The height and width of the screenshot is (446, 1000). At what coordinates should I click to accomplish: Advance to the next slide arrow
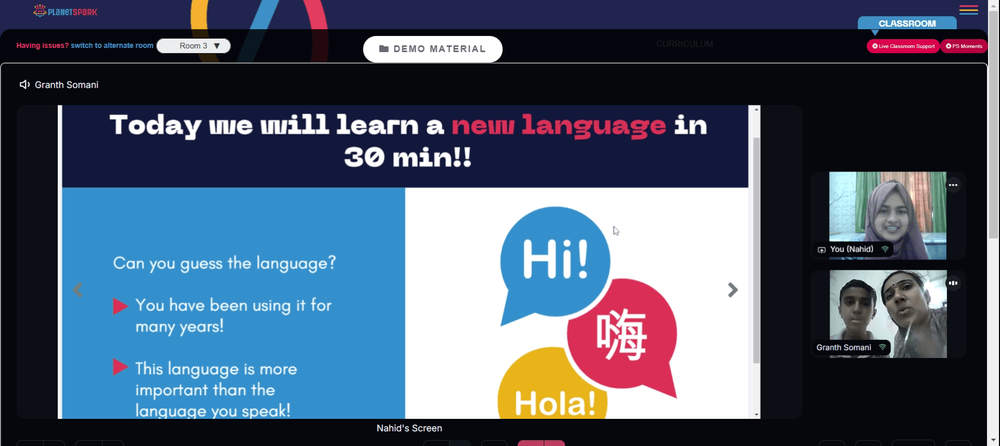click(733, 290)
